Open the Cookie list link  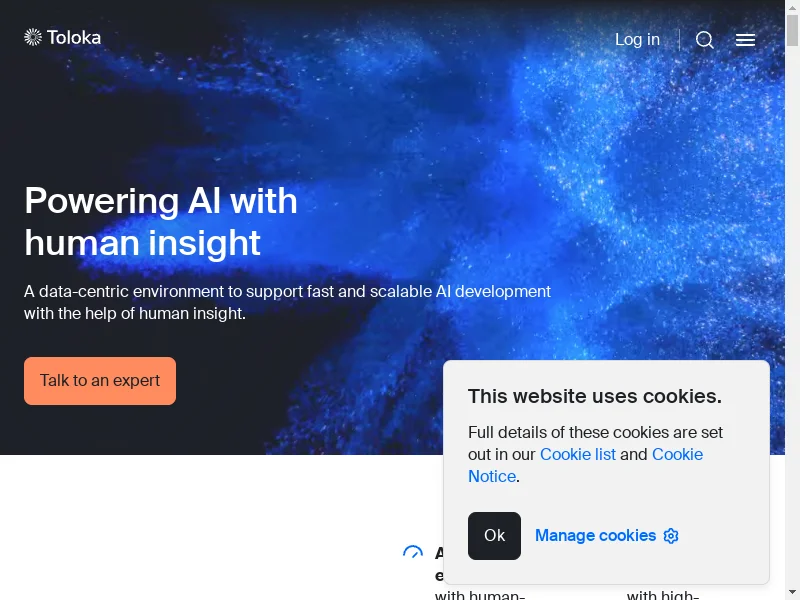click(x=578, y=454)
